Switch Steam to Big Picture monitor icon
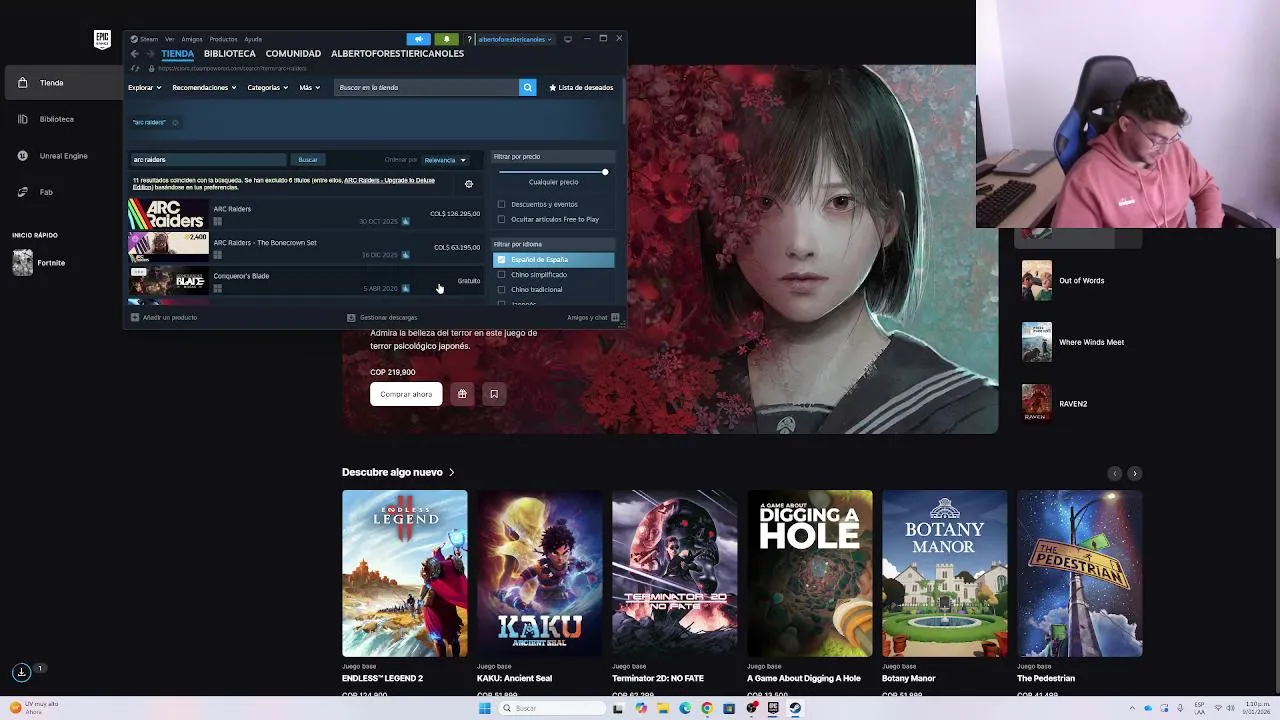The width and height of the screenshot is (1280, 720). point(568,39)
